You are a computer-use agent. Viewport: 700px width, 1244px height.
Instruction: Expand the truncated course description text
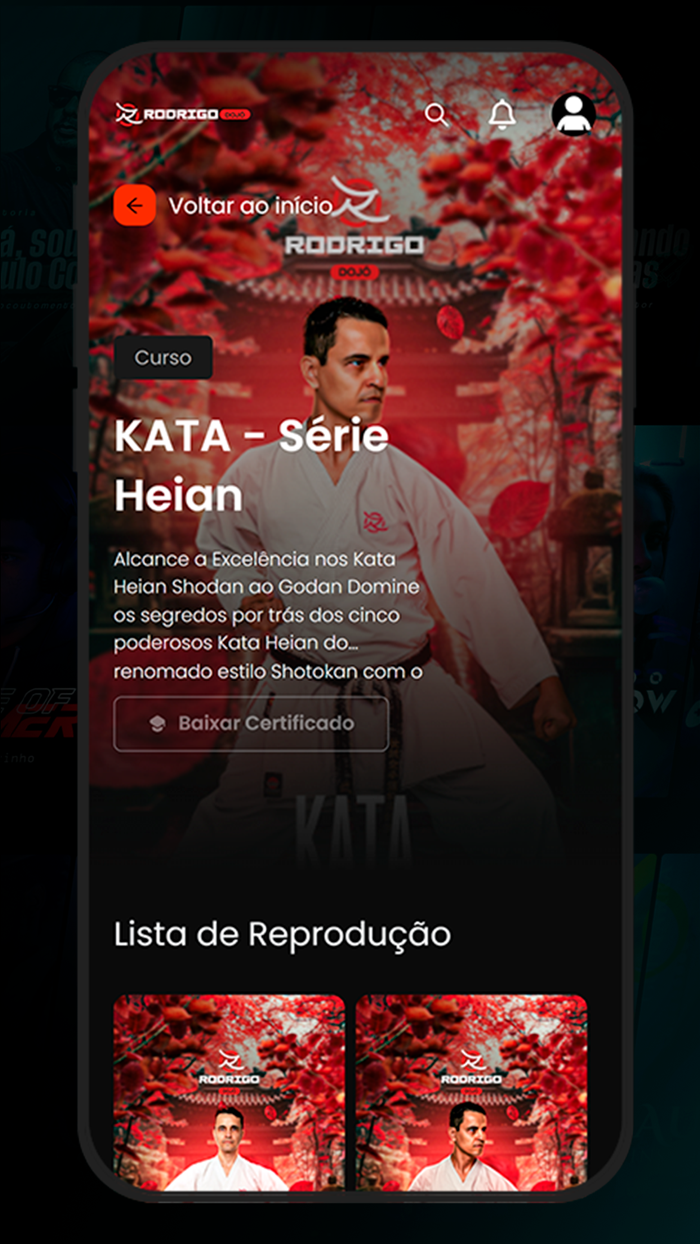267,615
